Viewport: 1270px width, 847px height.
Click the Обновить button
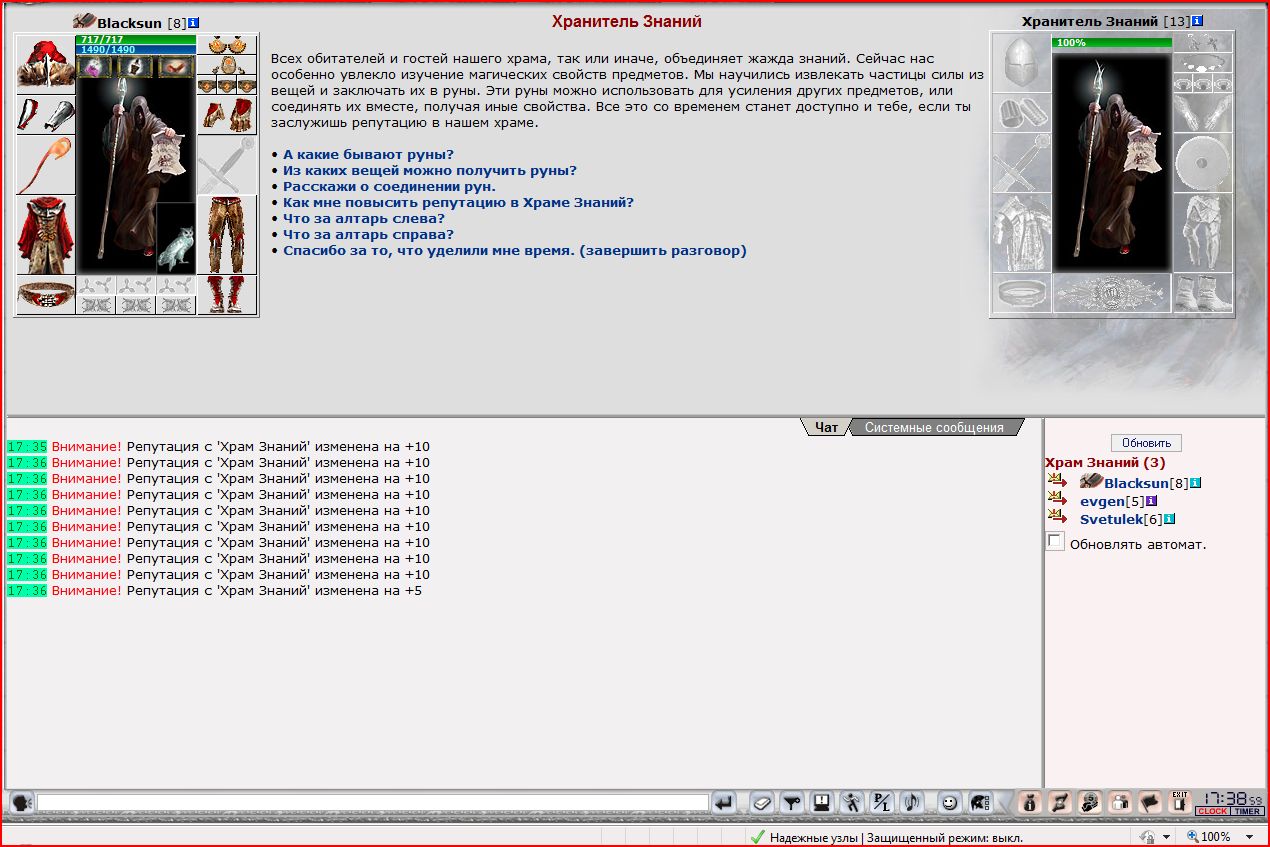click(1146, 443)
